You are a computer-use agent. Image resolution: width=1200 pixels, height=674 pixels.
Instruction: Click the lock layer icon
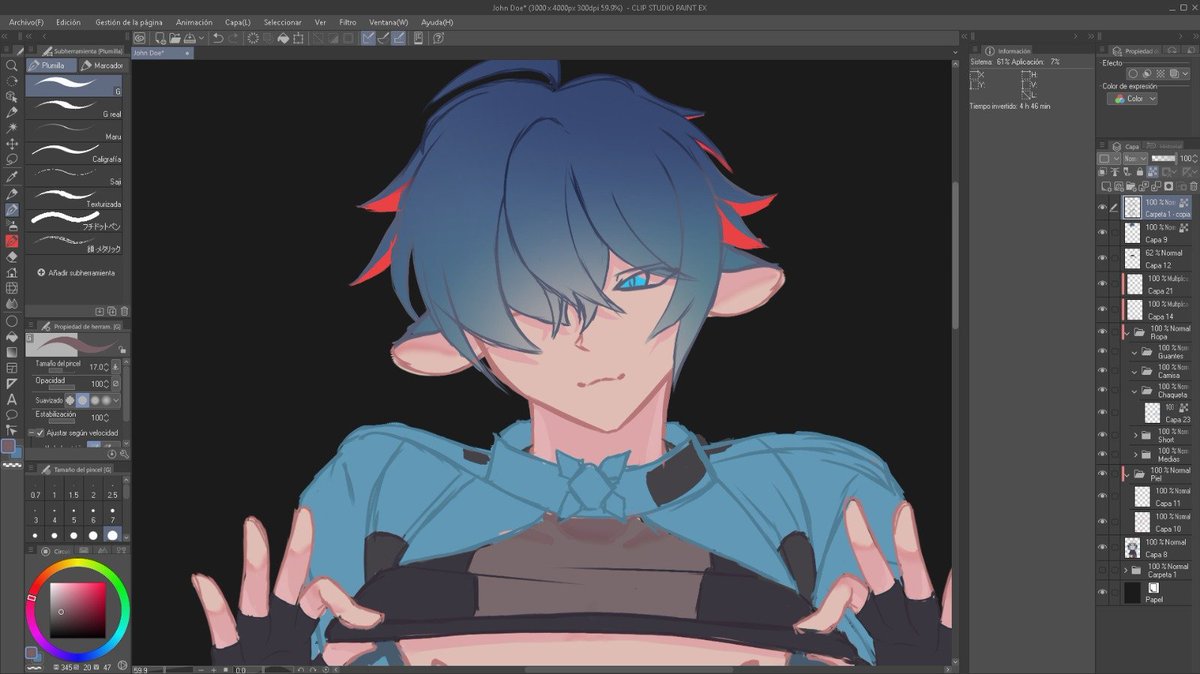pyautogui.click(x=1140, y=172)
